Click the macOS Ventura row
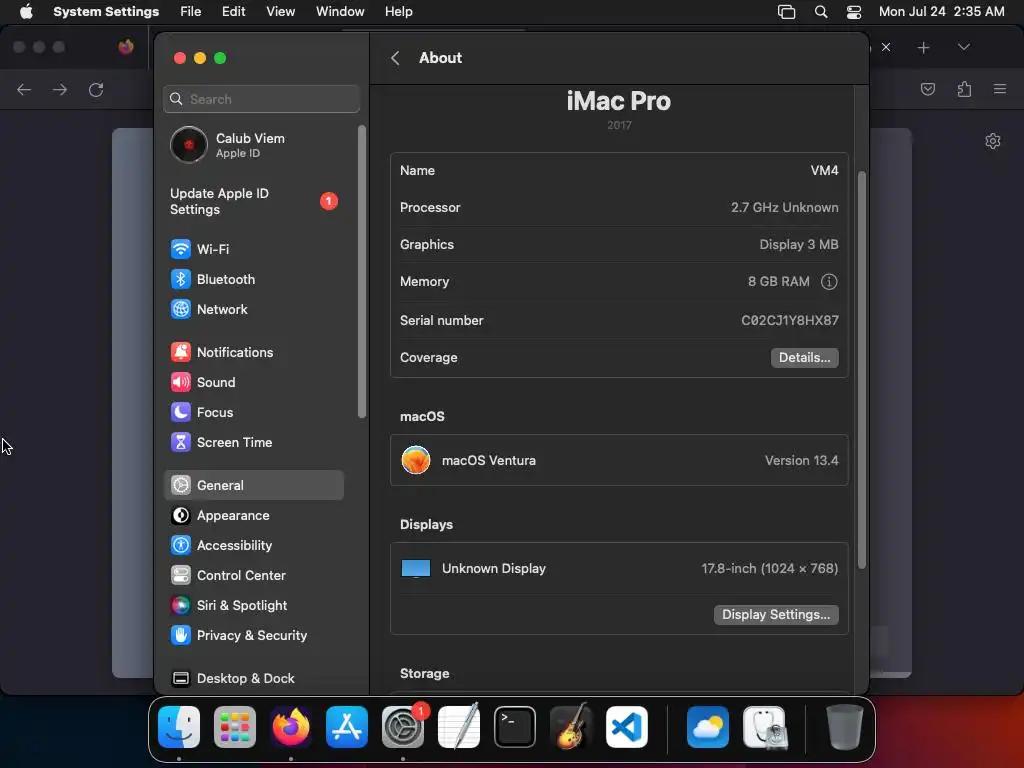This screenshot has height=768, width=1024. (x=619, y=460)
